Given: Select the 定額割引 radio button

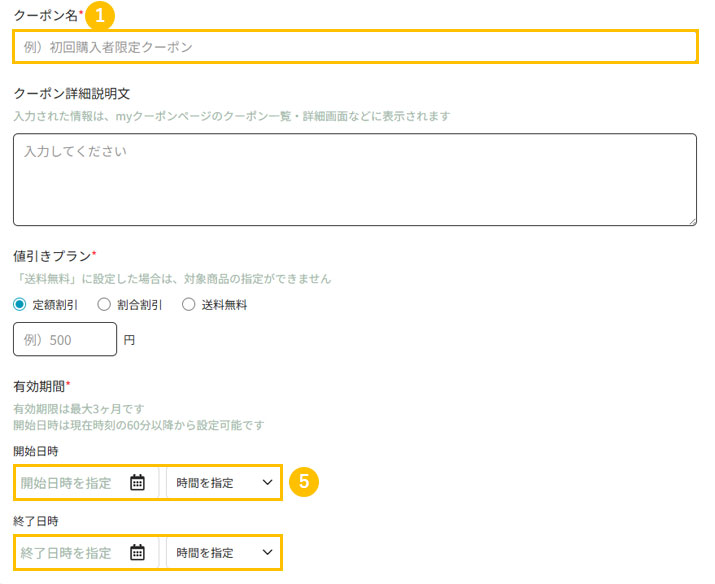Looking at the screenshot, I should (x=20, y=305).
